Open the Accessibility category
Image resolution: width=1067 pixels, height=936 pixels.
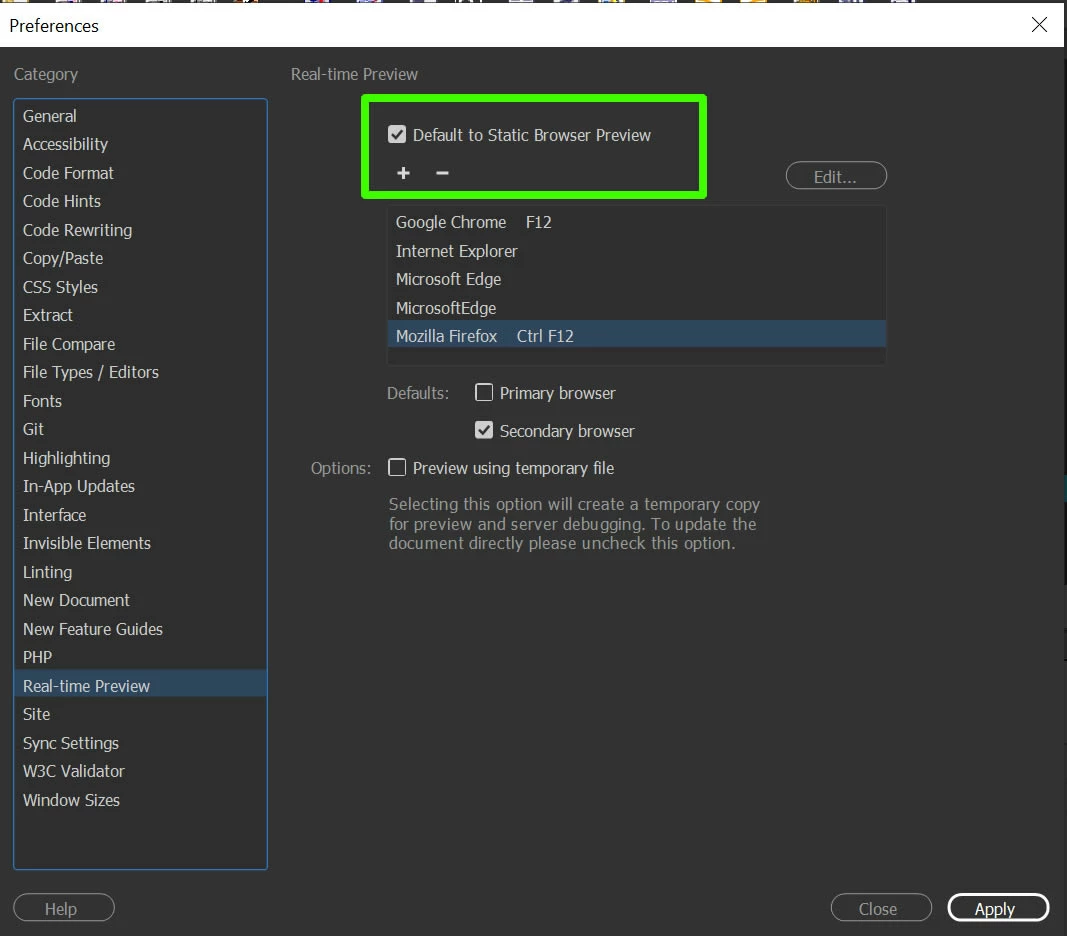[x=140, y=144]
